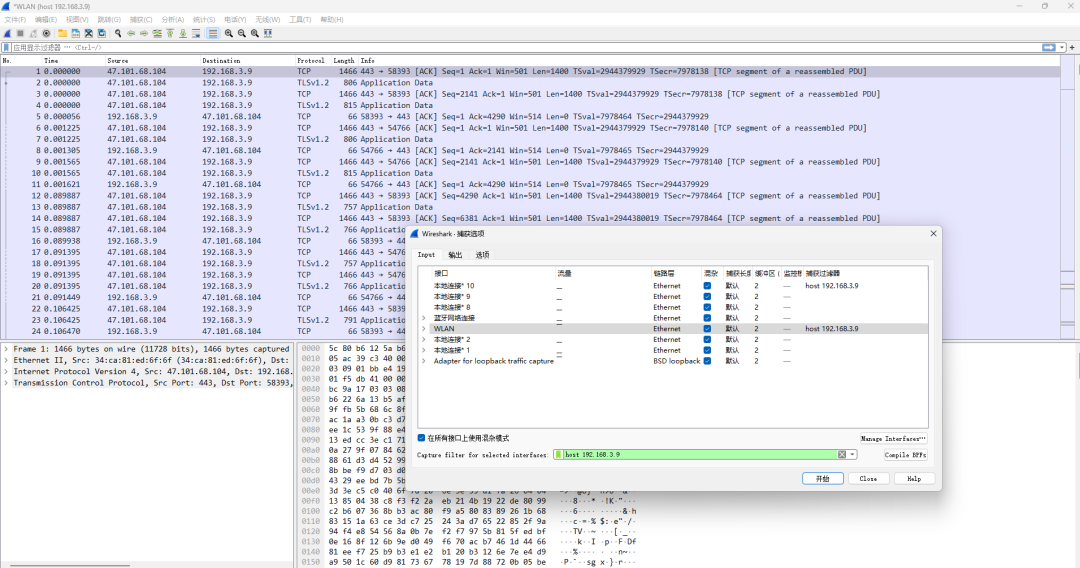Click the find packet magnifier icon

(118, 33)
